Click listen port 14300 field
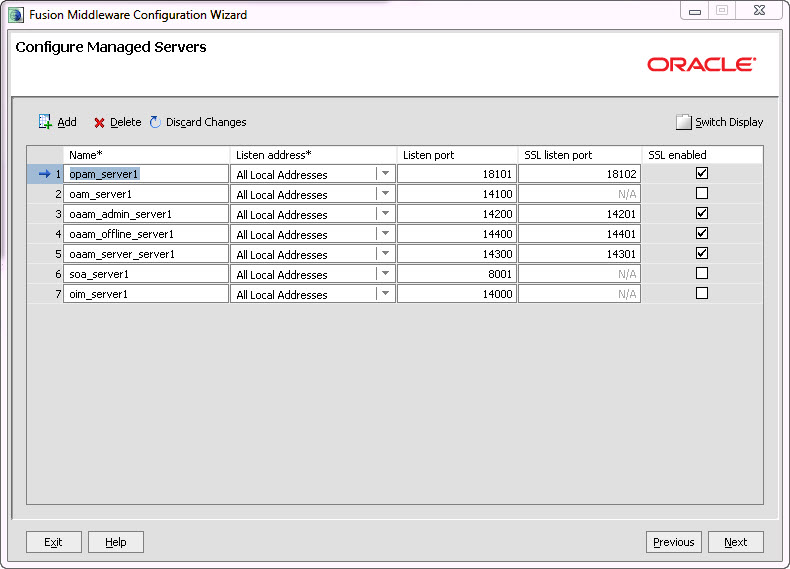The width and height of the screenshot is (790, 569). [x=457, y=254]
